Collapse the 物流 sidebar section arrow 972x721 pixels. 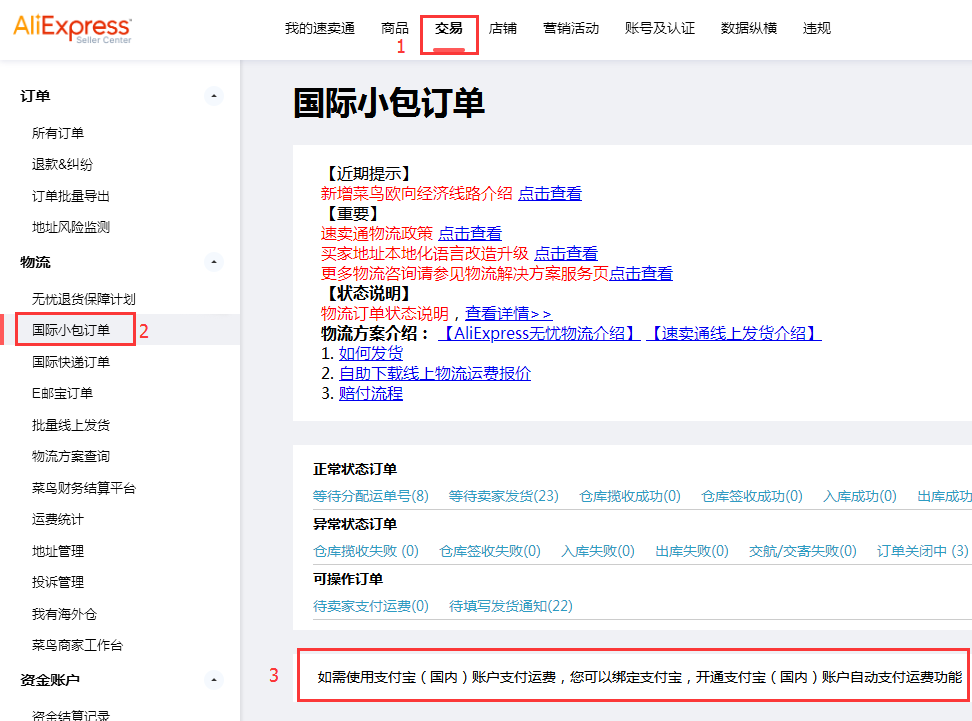click(x=214, y=262)
